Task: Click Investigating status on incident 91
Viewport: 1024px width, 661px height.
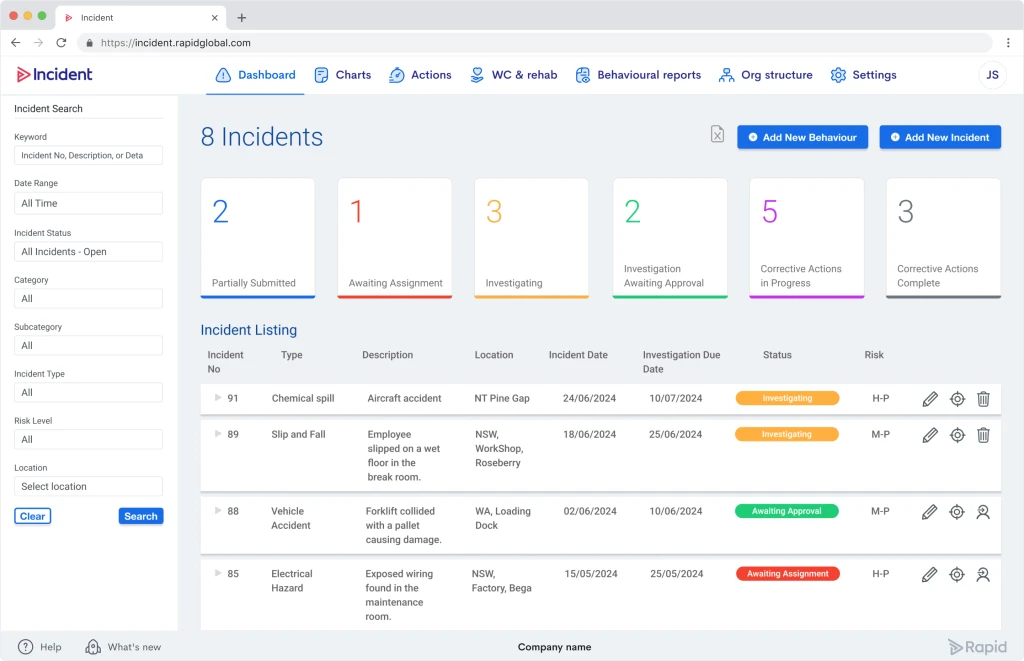Action: click(x=787, y=398)
